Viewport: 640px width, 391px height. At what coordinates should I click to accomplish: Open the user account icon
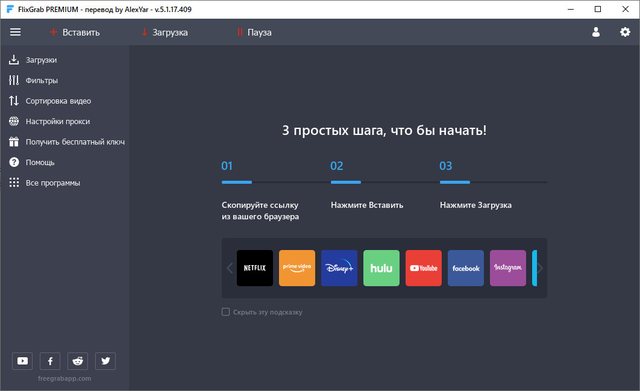point(596,32)
